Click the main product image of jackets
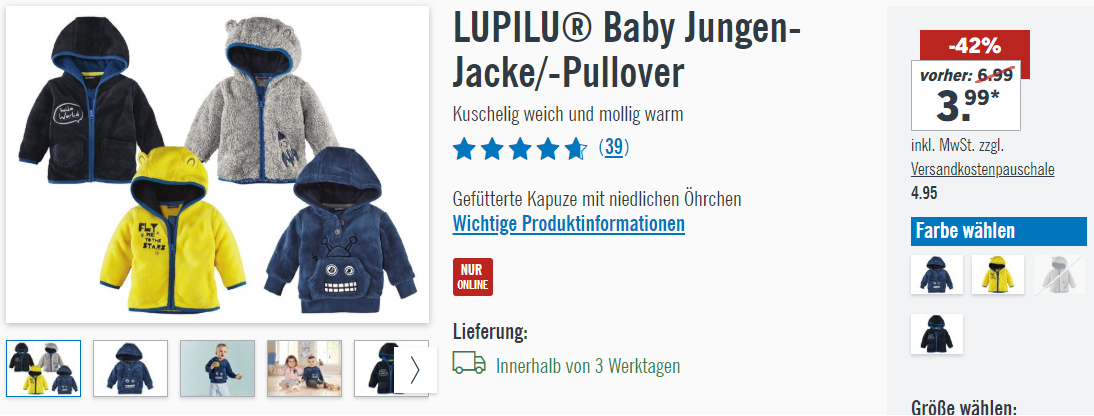 pyautogui.click(x=218, y=165)
